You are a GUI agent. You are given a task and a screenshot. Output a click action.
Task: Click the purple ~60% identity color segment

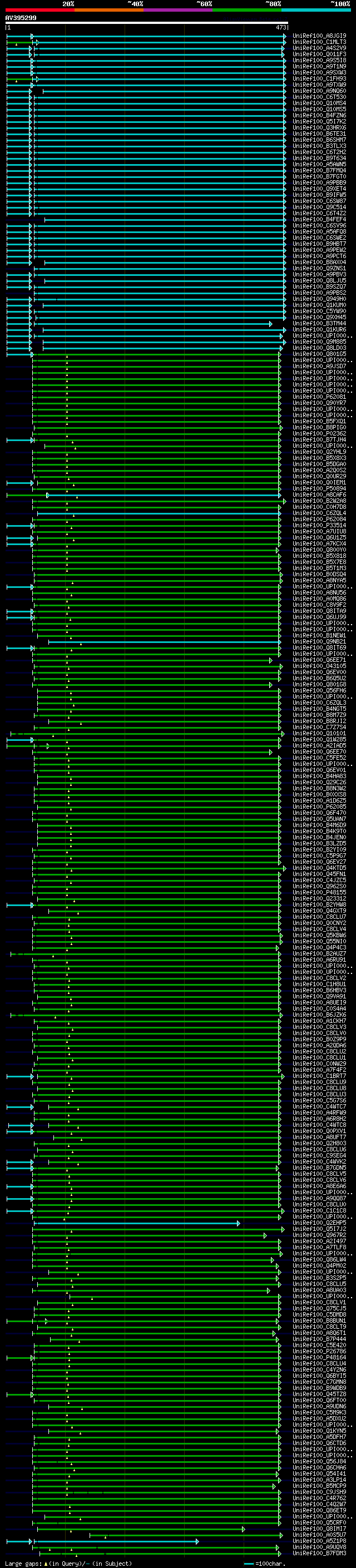pyautogui.click(x=177, y=10)
